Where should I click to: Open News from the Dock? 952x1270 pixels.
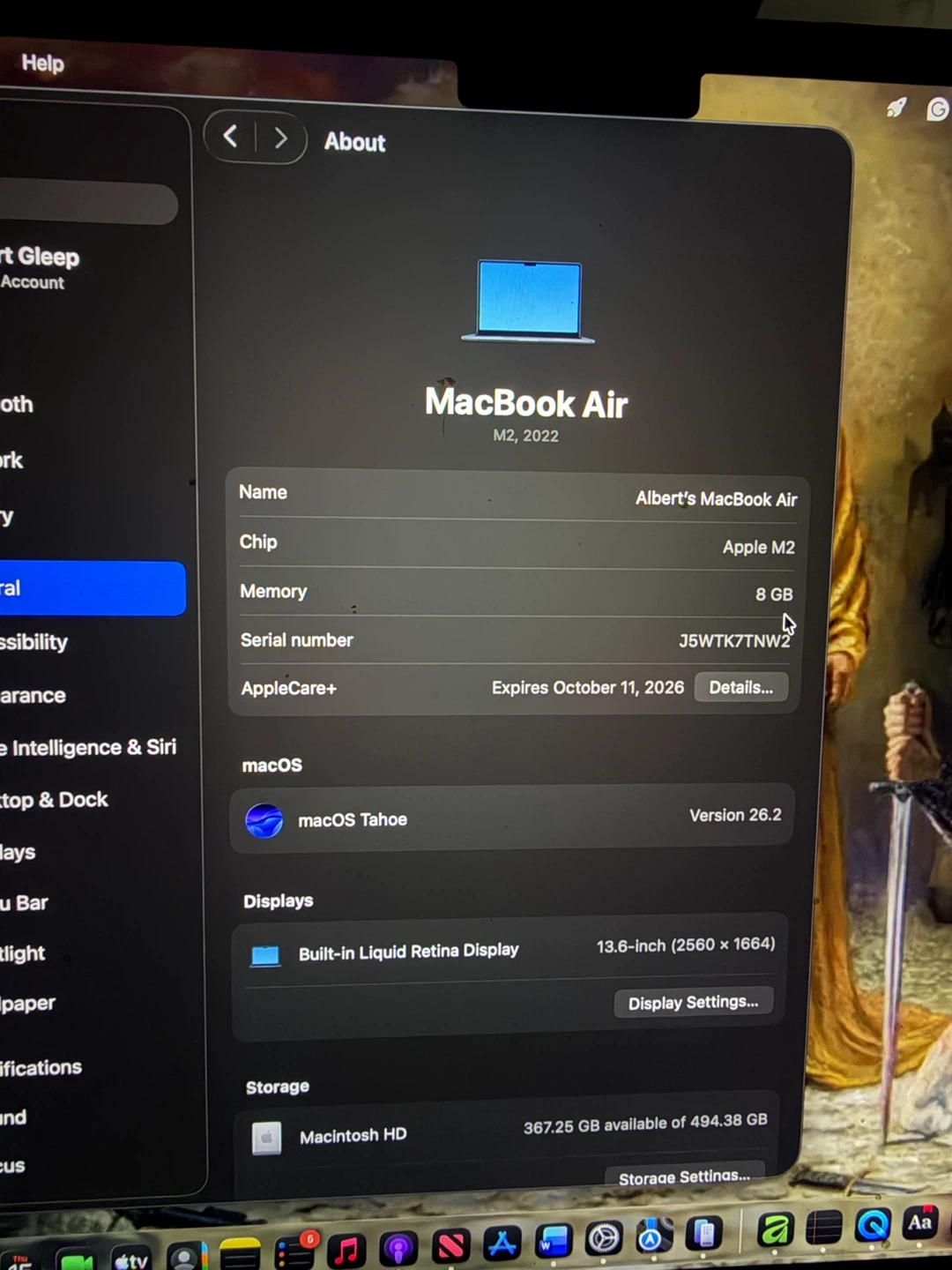click(x=450, y=1246)
